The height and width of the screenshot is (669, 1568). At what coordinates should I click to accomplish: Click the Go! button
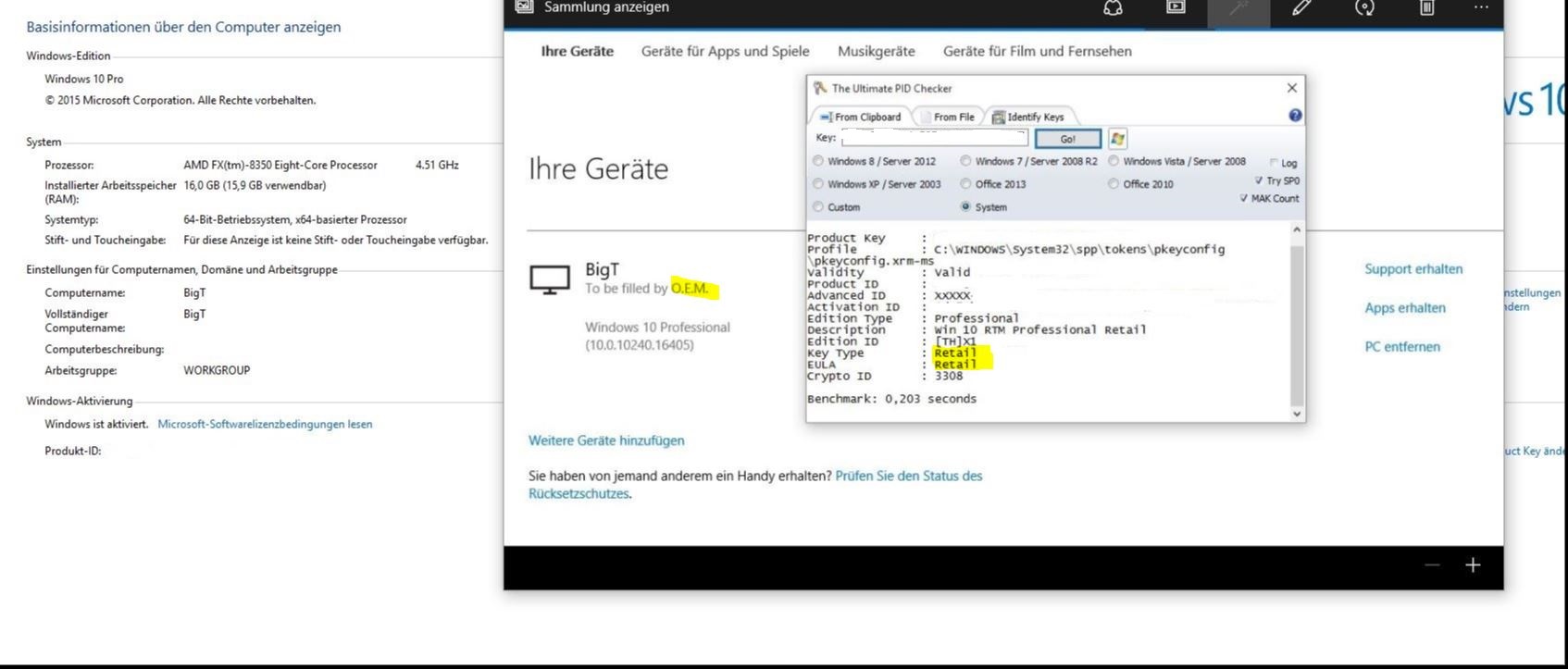pyautogui.click(x=1068, y=139)
